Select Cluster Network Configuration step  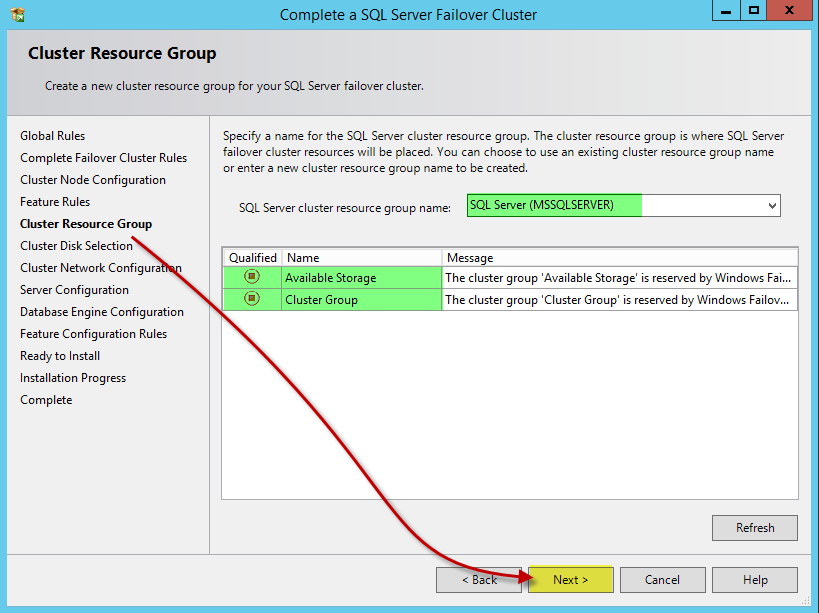pos(101,268)
